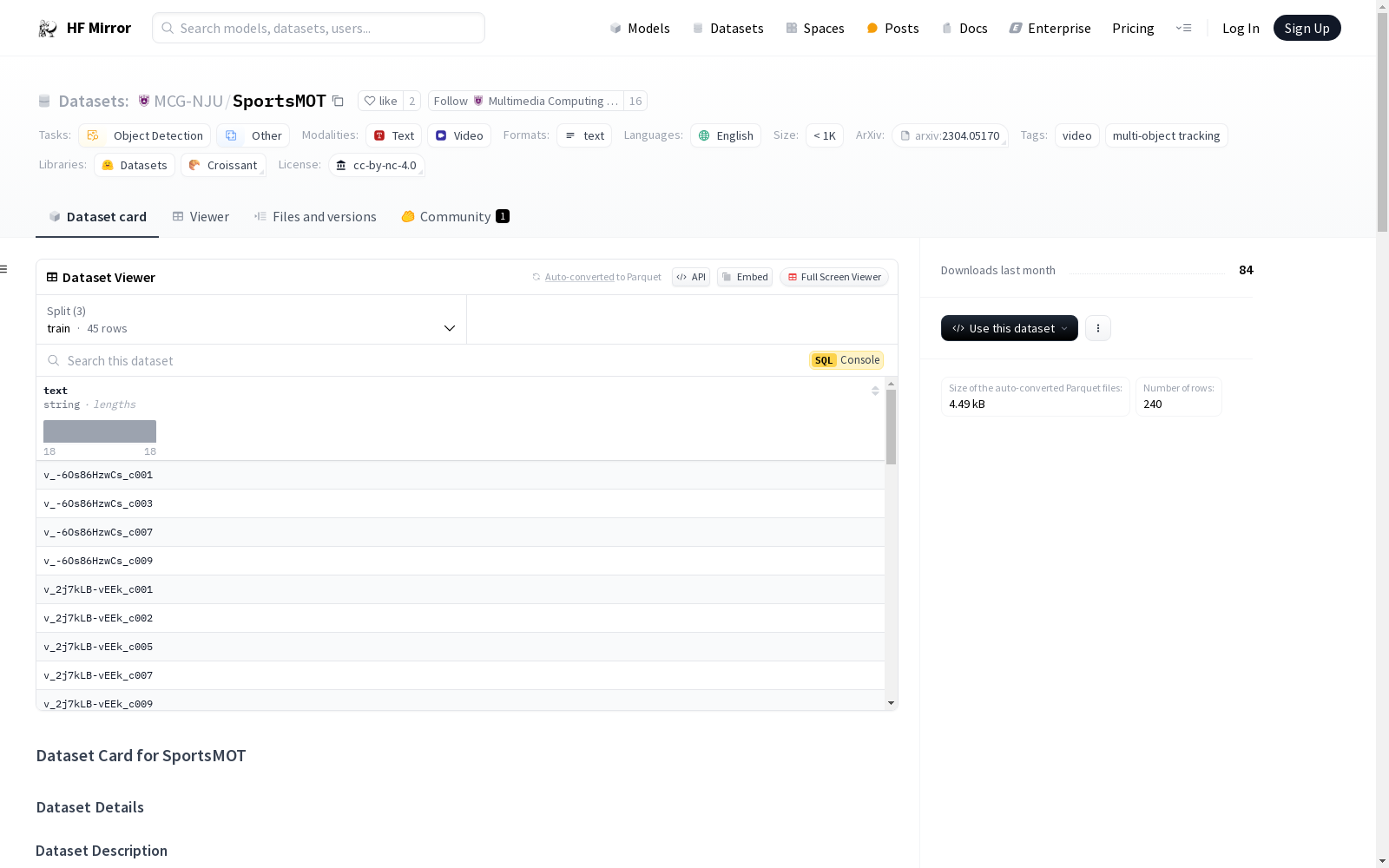This screenshot has height=868, width=1389.
Task: Click the left sidebar hamburger icon
Action: tap(4, 269)
